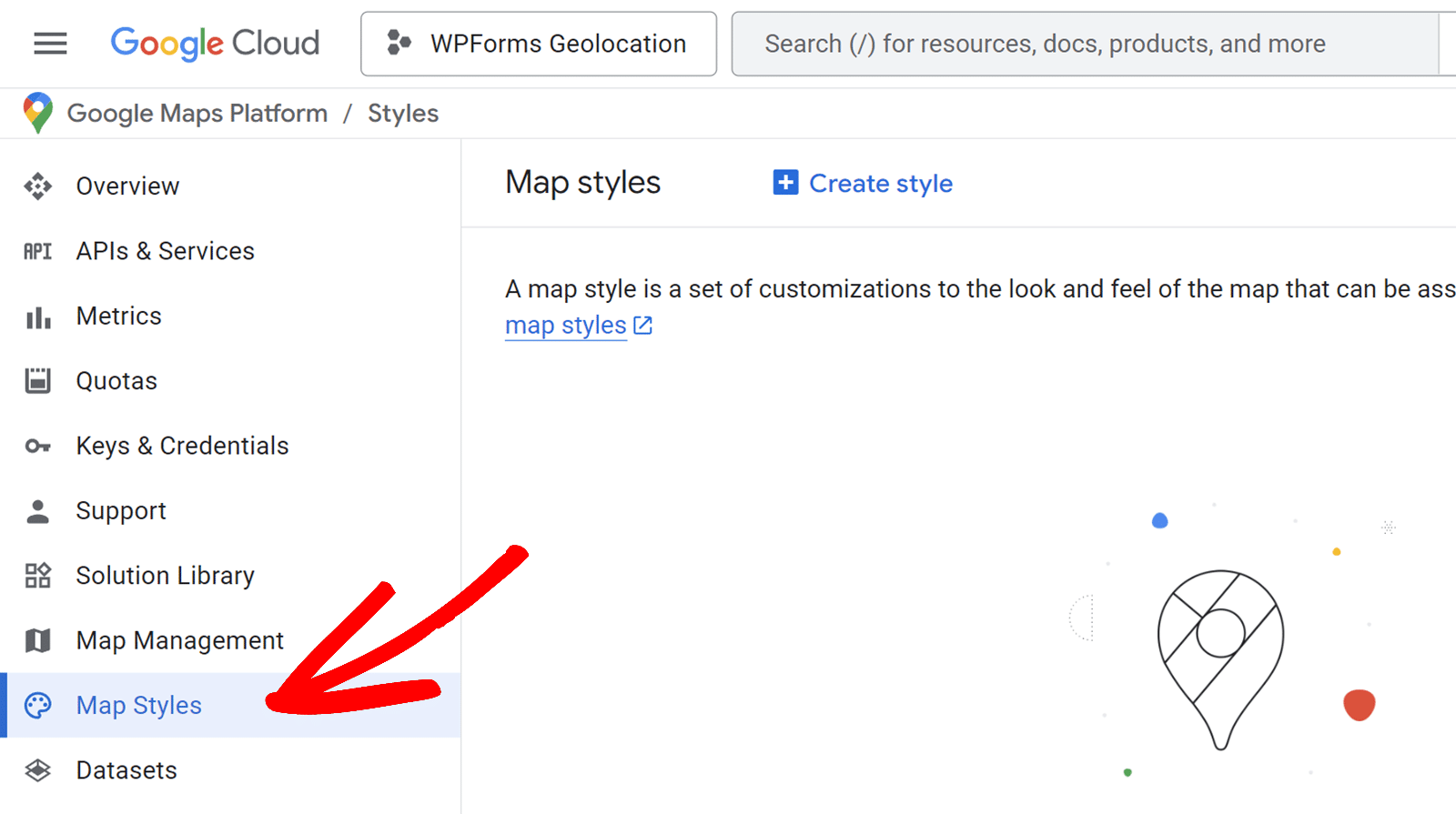The height and width of the screenshot is (814, 1456).
Task: Select the Map Styles menu item
Action: (x=230, y=706)
